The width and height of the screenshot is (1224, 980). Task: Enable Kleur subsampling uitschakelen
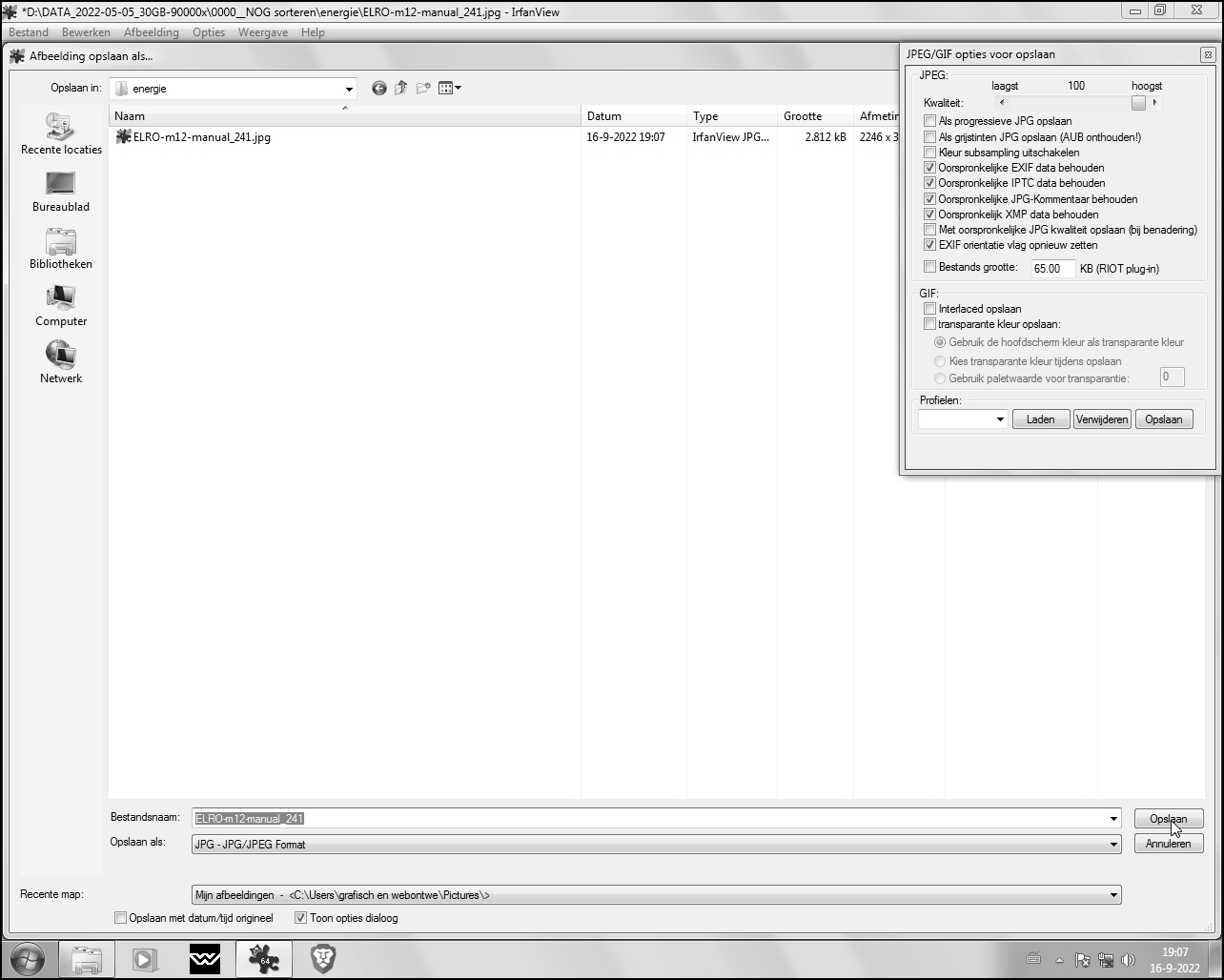930,153
